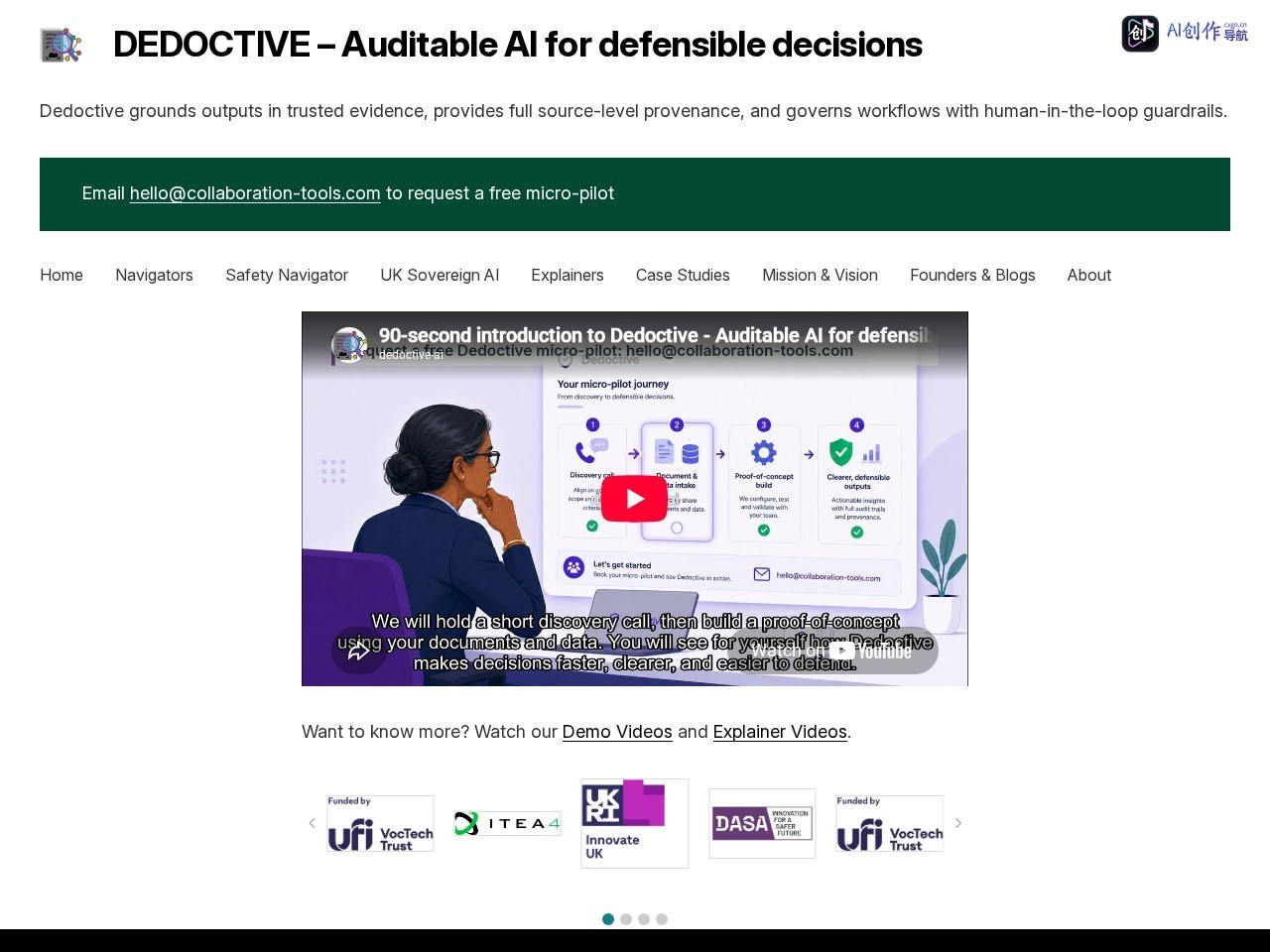This screenshot has width=1270, height=952.
Task: Click the first Ufi VocTech Trust logo
Action: point(380,823)
